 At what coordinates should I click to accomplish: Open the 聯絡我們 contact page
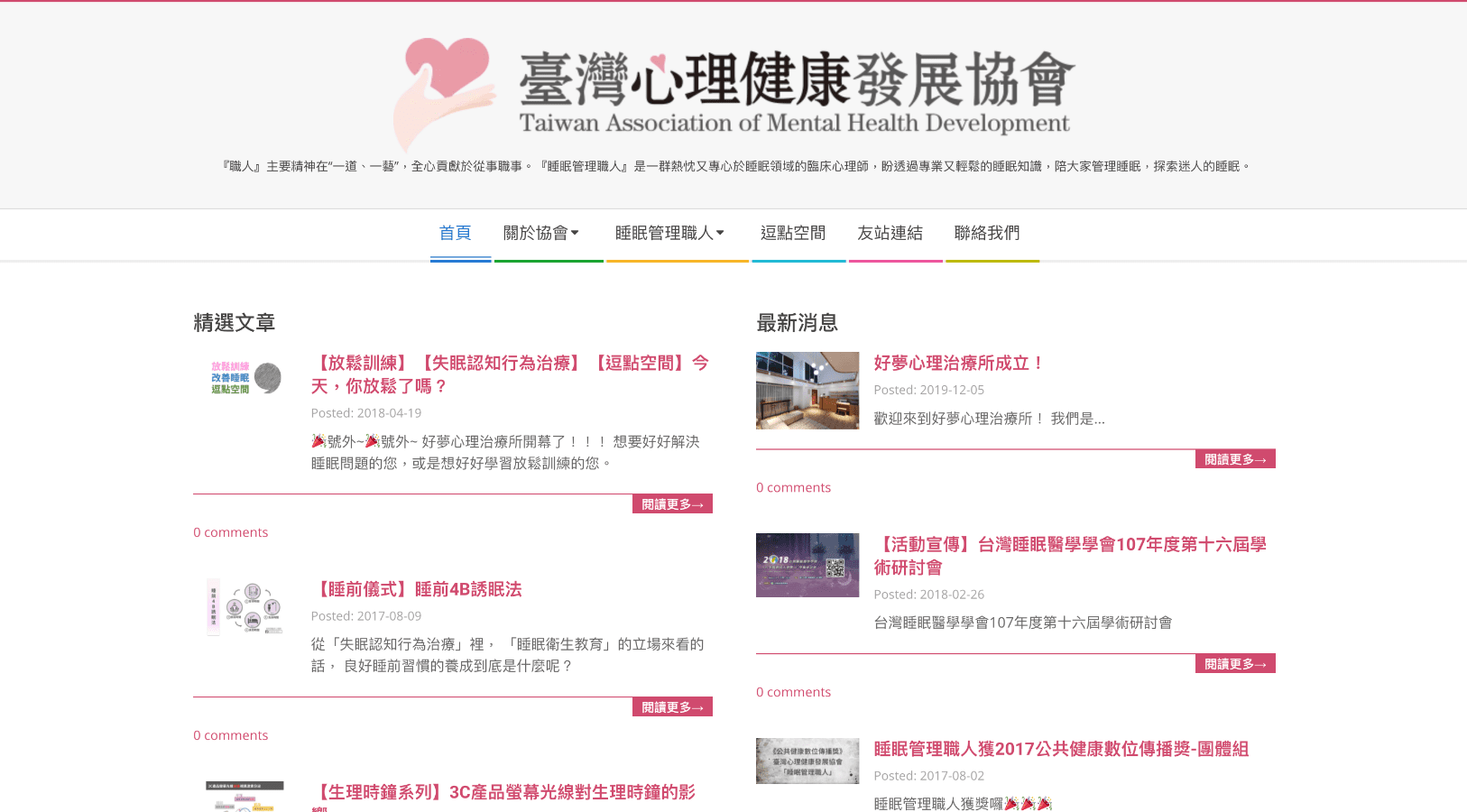(987, 234)
